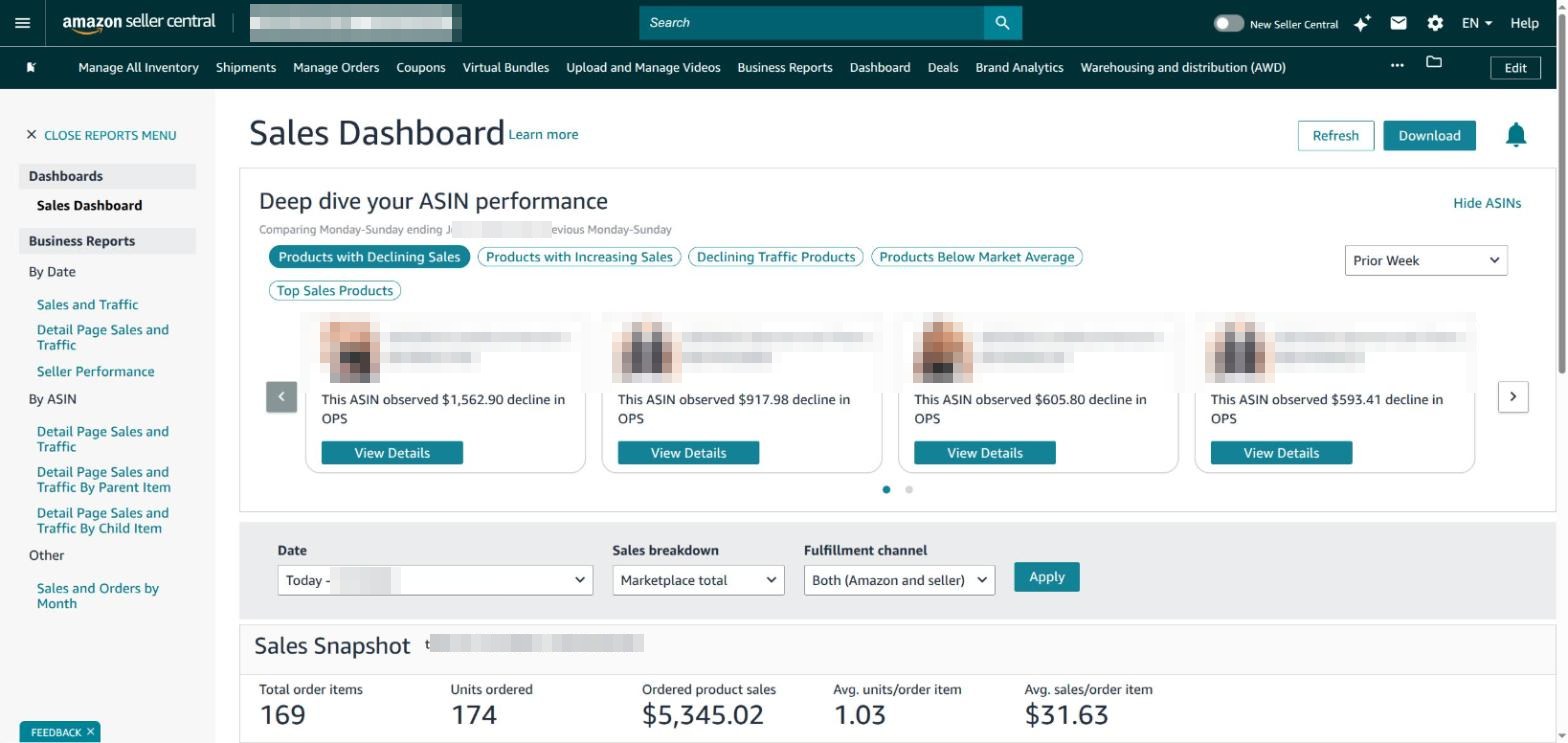
Task: Select Products Below Market Average filter
Action: pos(977,257)
